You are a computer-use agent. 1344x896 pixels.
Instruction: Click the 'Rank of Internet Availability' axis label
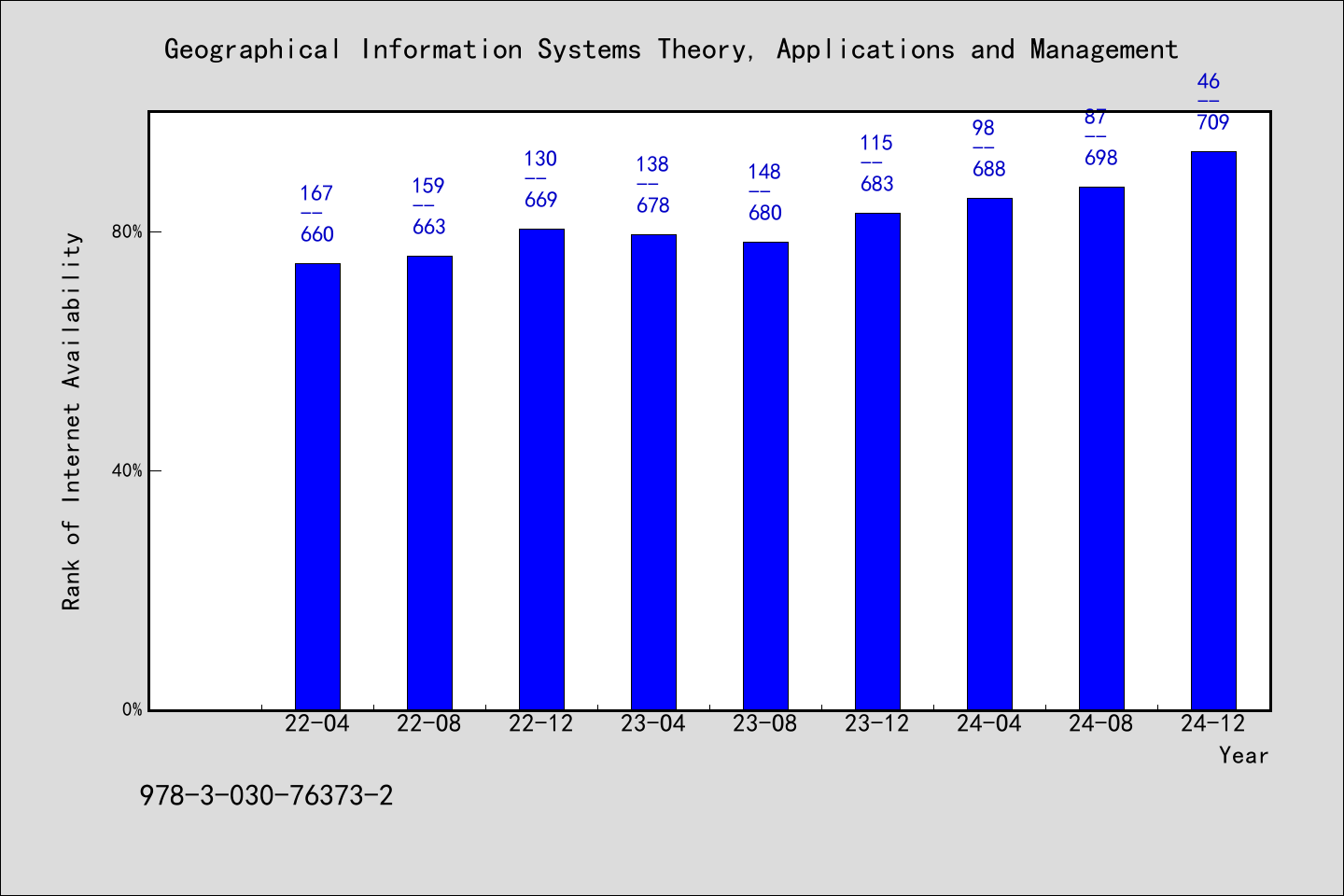(x=72, y=421)
